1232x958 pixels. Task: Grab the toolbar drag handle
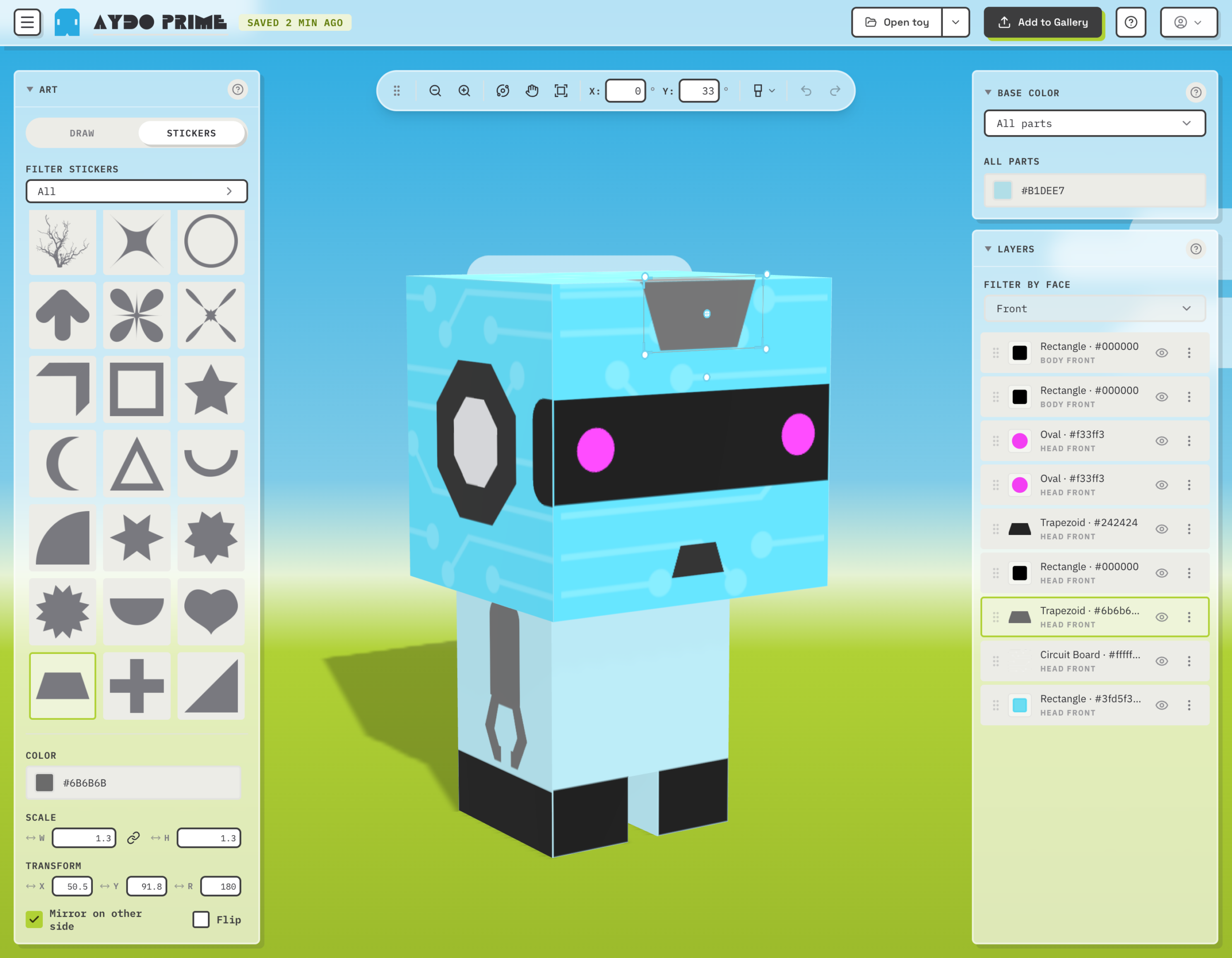(x=397, y=91)
